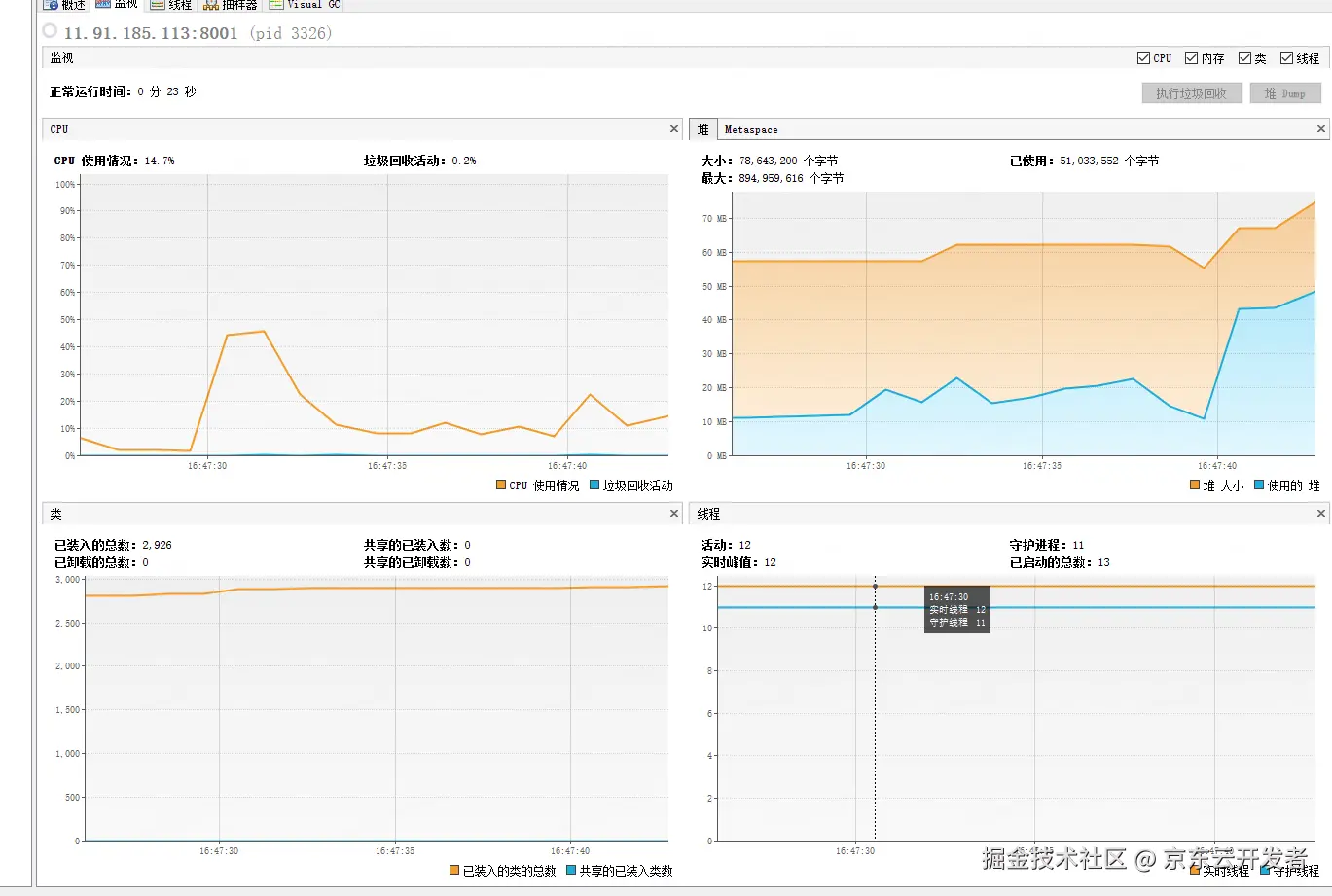Click the orange 已装入的类的总数 legend swatch
The image size is (1332, 896).
click(454, 870)
